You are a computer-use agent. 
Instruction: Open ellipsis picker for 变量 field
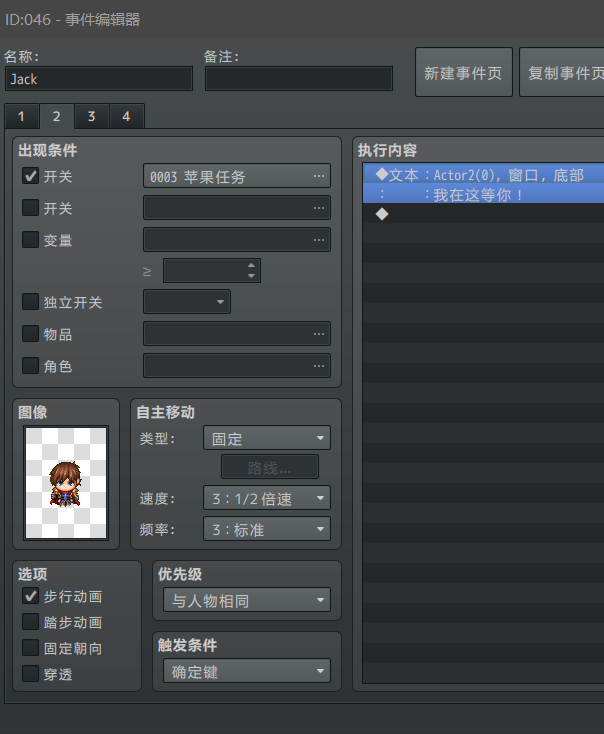[x=319, y=240]
